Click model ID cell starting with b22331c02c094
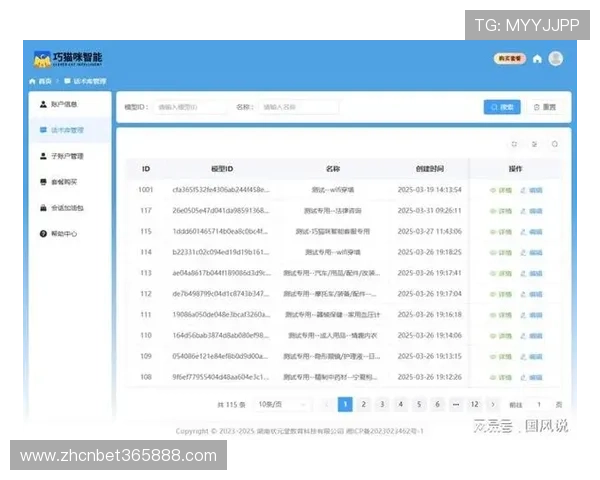Viewport: 600px width, 480px height. pyautogui.click(x=221, y=252)
